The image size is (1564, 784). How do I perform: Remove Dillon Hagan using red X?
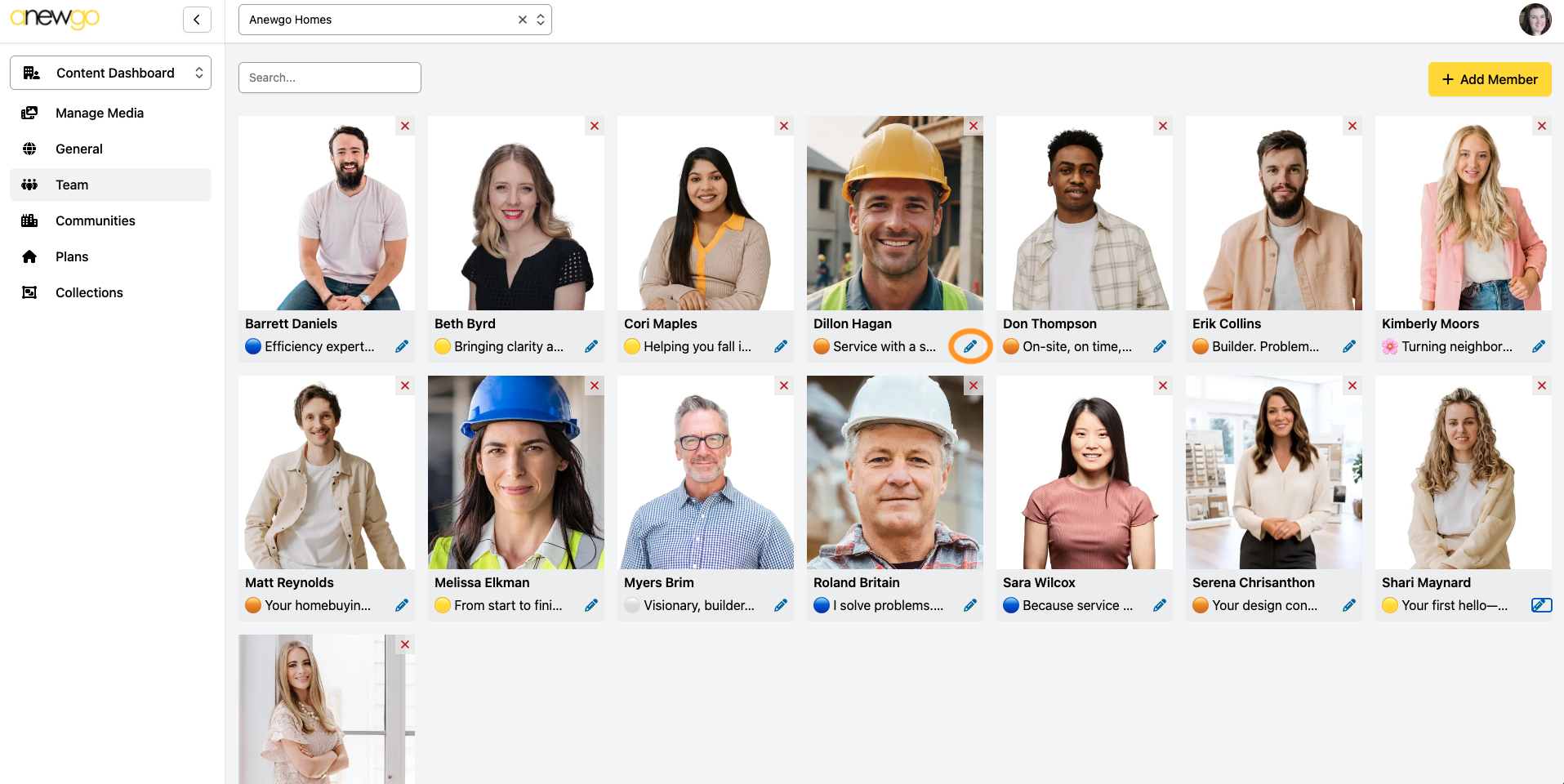[x=974, y=126]
